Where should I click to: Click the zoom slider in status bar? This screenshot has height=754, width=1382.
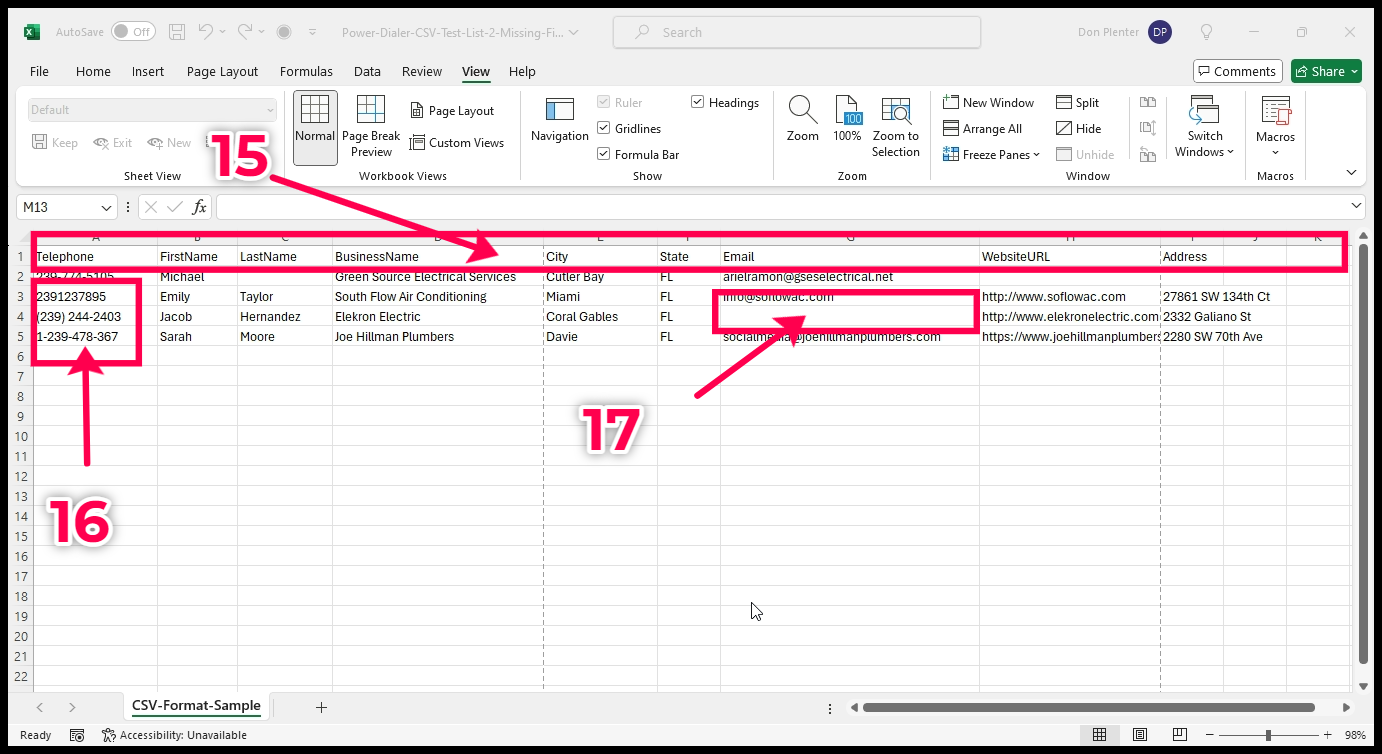(1268, 735)
